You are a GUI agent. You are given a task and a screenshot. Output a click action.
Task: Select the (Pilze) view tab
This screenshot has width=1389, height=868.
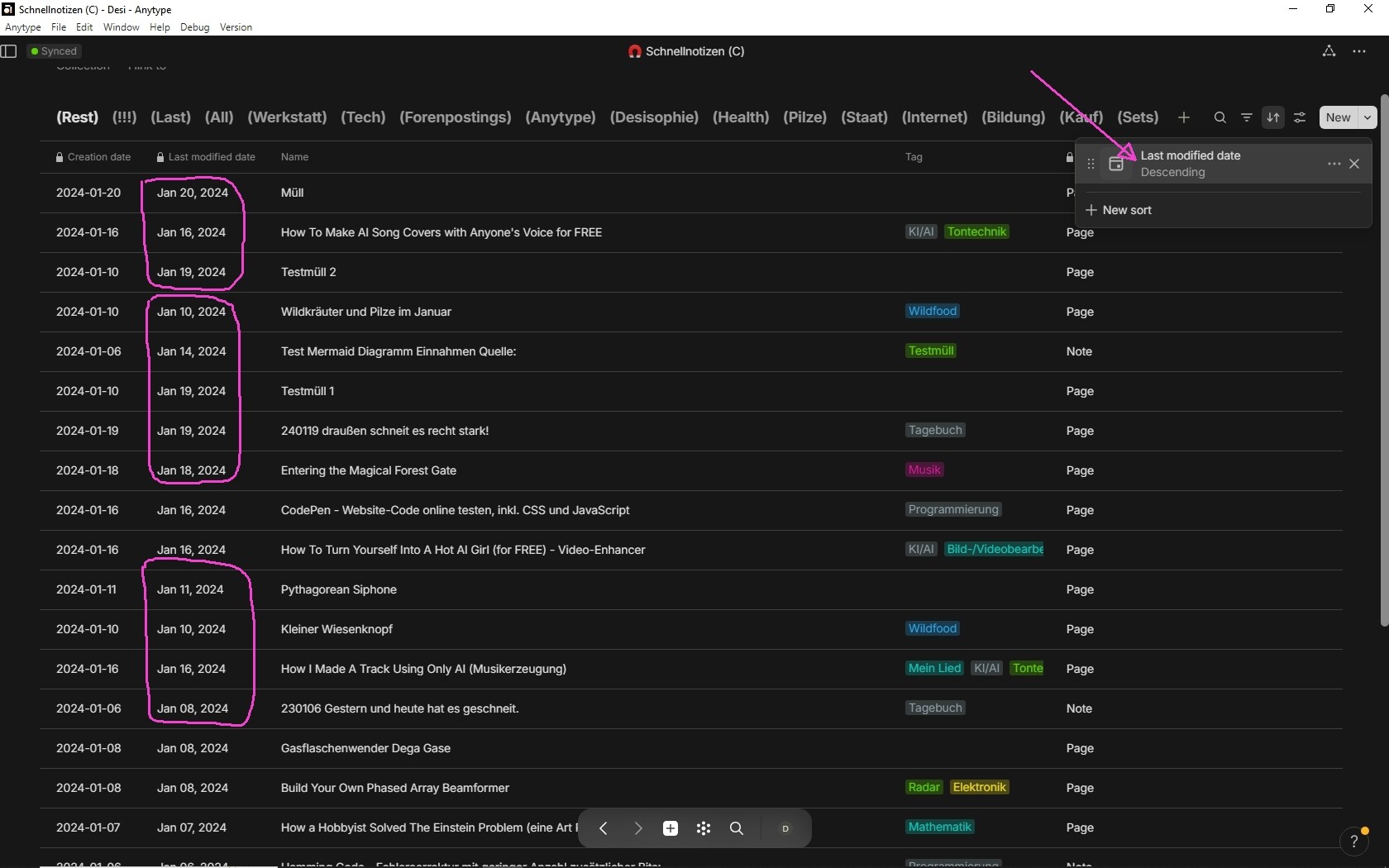pyautogui.click(x=804, y=117)
